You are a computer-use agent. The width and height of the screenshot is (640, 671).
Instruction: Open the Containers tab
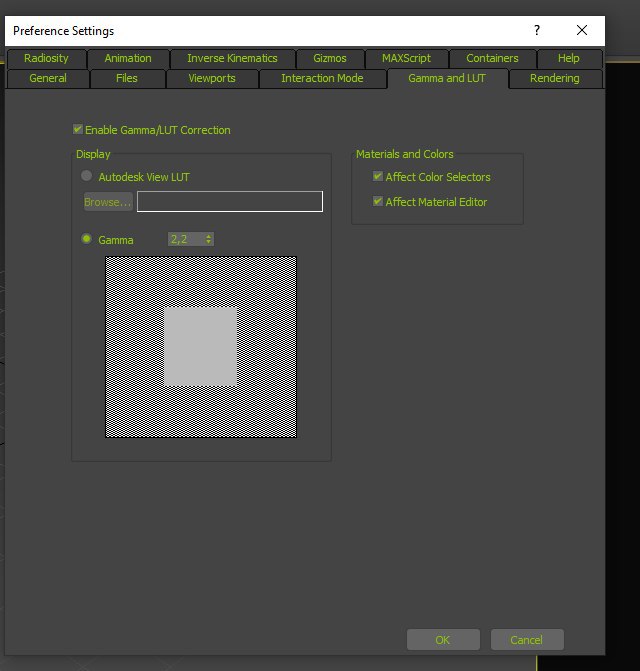pyautogui.click(x=492, y=58)
